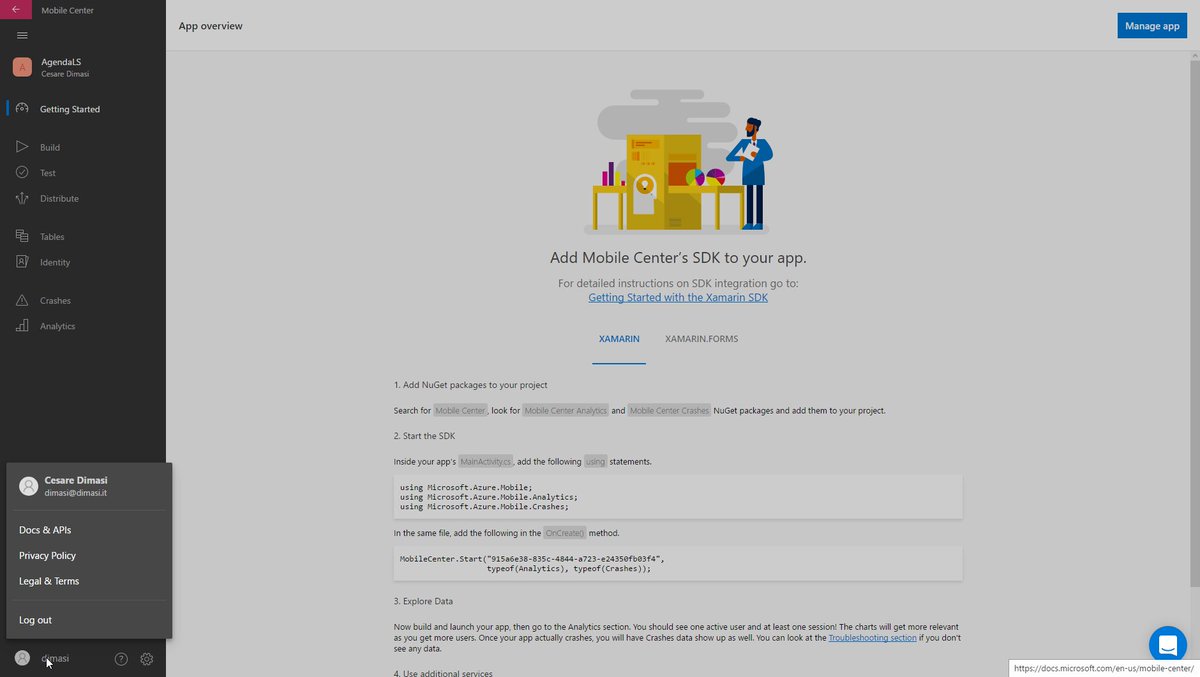This screenshot has height=677, width=1200.
Task: Click the Manage app button
Action: coord(1152,26)
